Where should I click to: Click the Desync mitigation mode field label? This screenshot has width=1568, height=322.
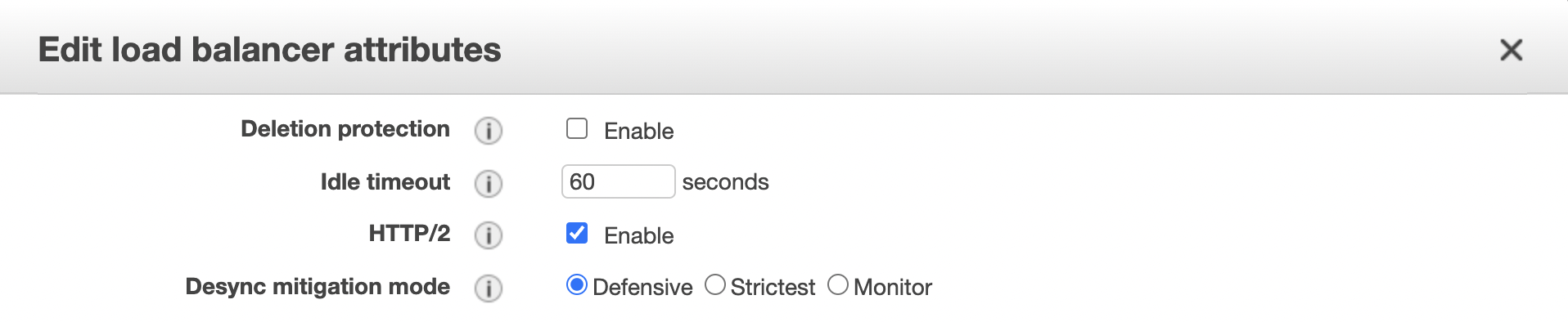tap(318, 287)
